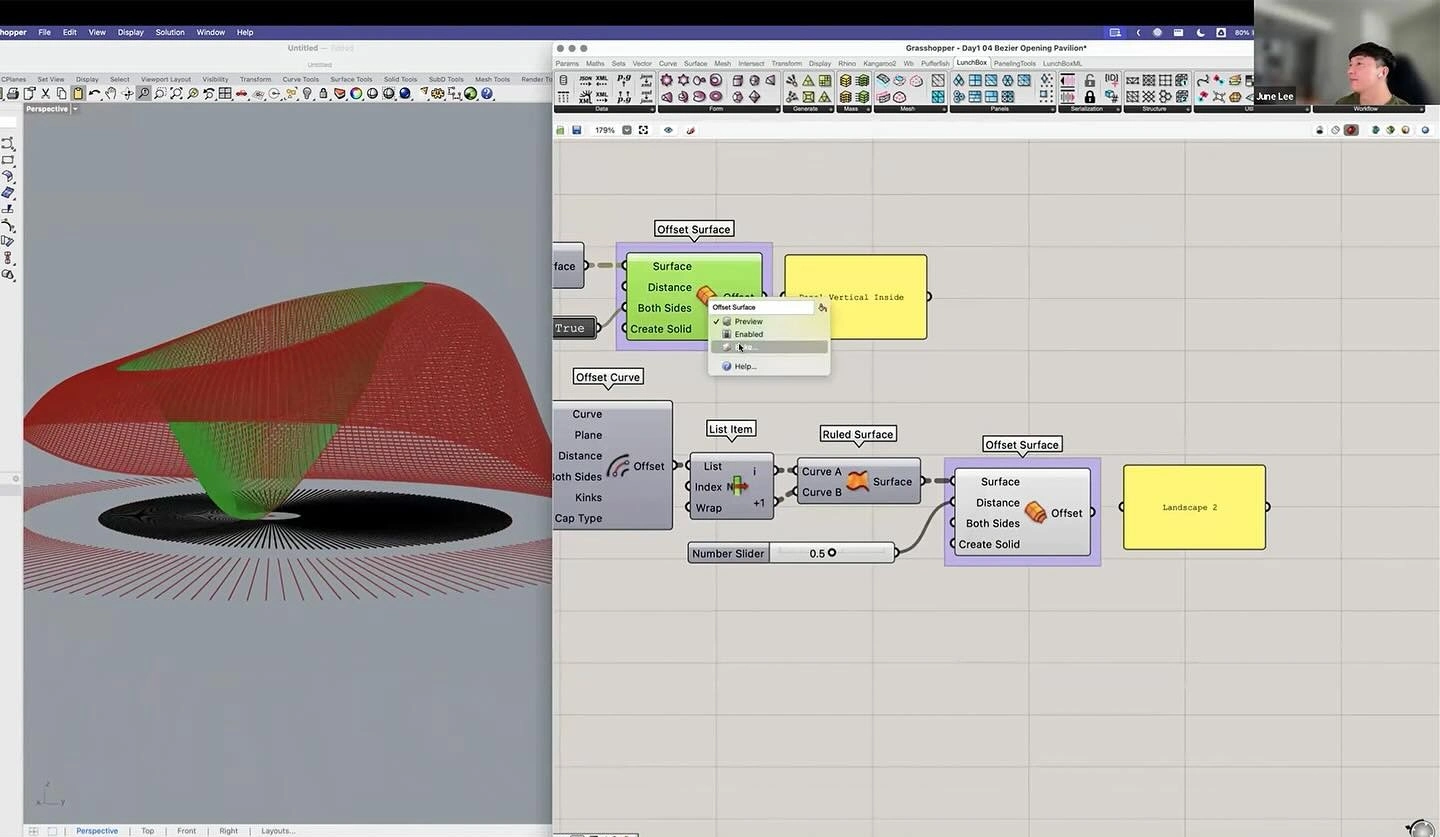
Task: Switch to the Top viewport tab in Rhino
Action: pos(148,831)
